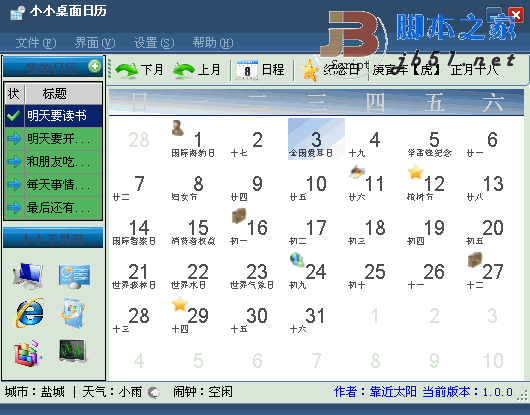This screenshot has width=530, height=415.
Task: Select the task row 明天要开...
Action: (x=53, y=139)
